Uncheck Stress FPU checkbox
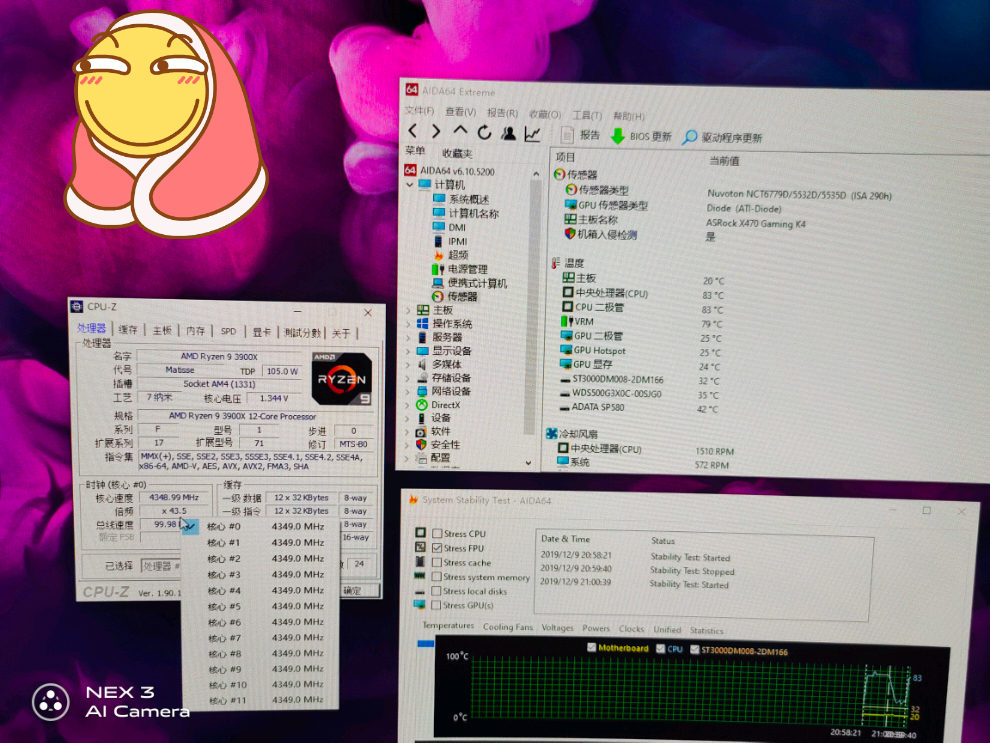 [437, 548]
